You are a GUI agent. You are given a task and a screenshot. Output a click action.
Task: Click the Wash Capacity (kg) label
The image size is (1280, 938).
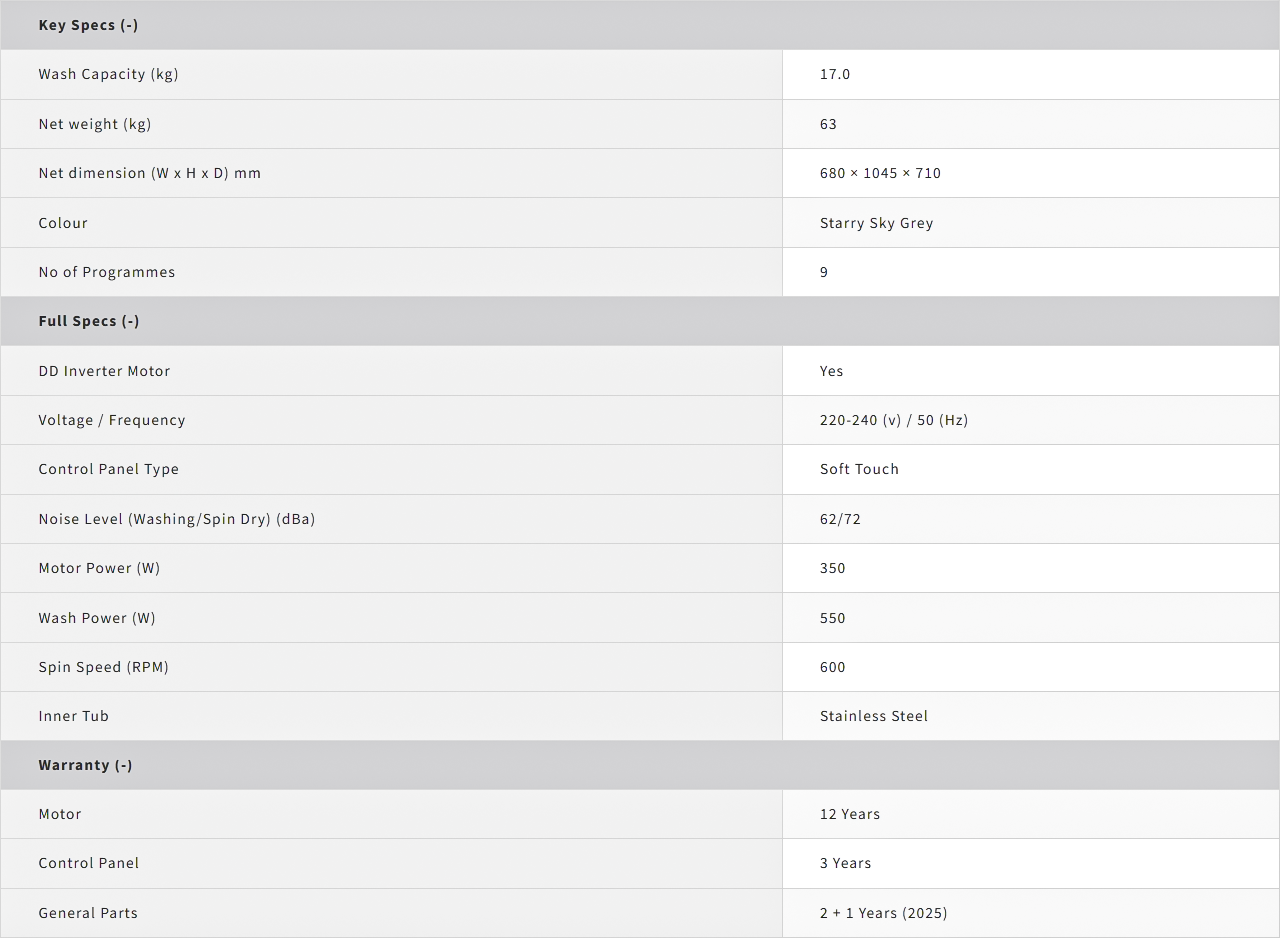(108, 74)
